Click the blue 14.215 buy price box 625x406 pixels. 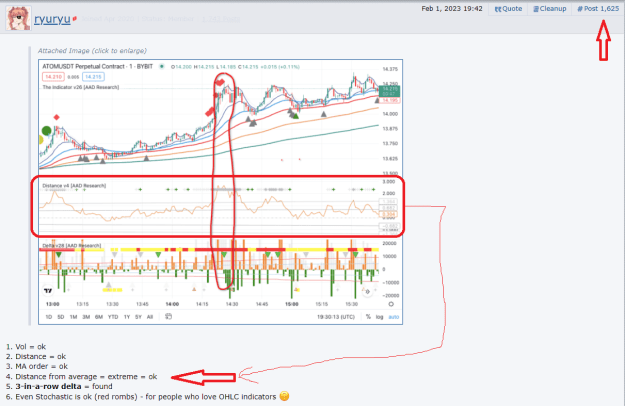pos(93,76)
